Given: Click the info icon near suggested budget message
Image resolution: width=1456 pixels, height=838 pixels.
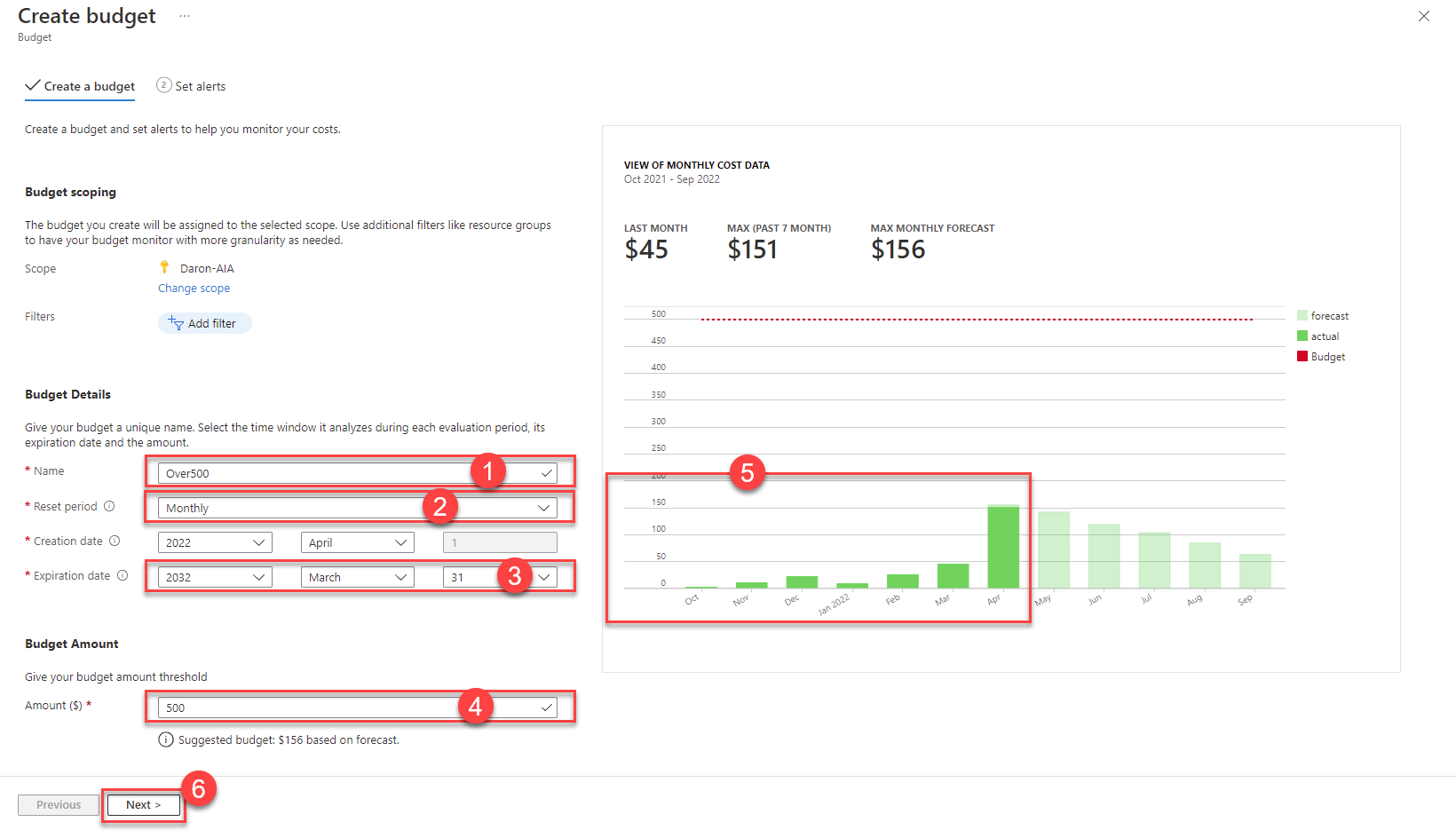Looking at the screenshot, I should point(166,739).
